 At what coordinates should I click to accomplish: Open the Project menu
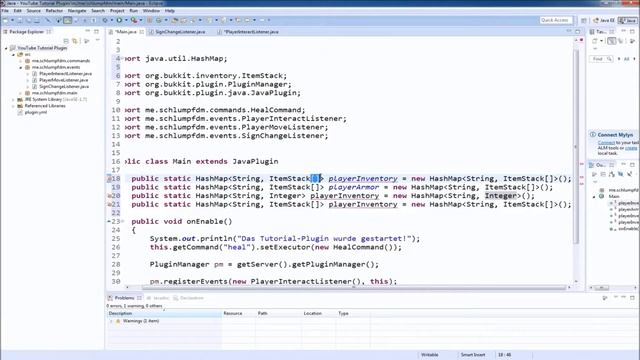117,11
